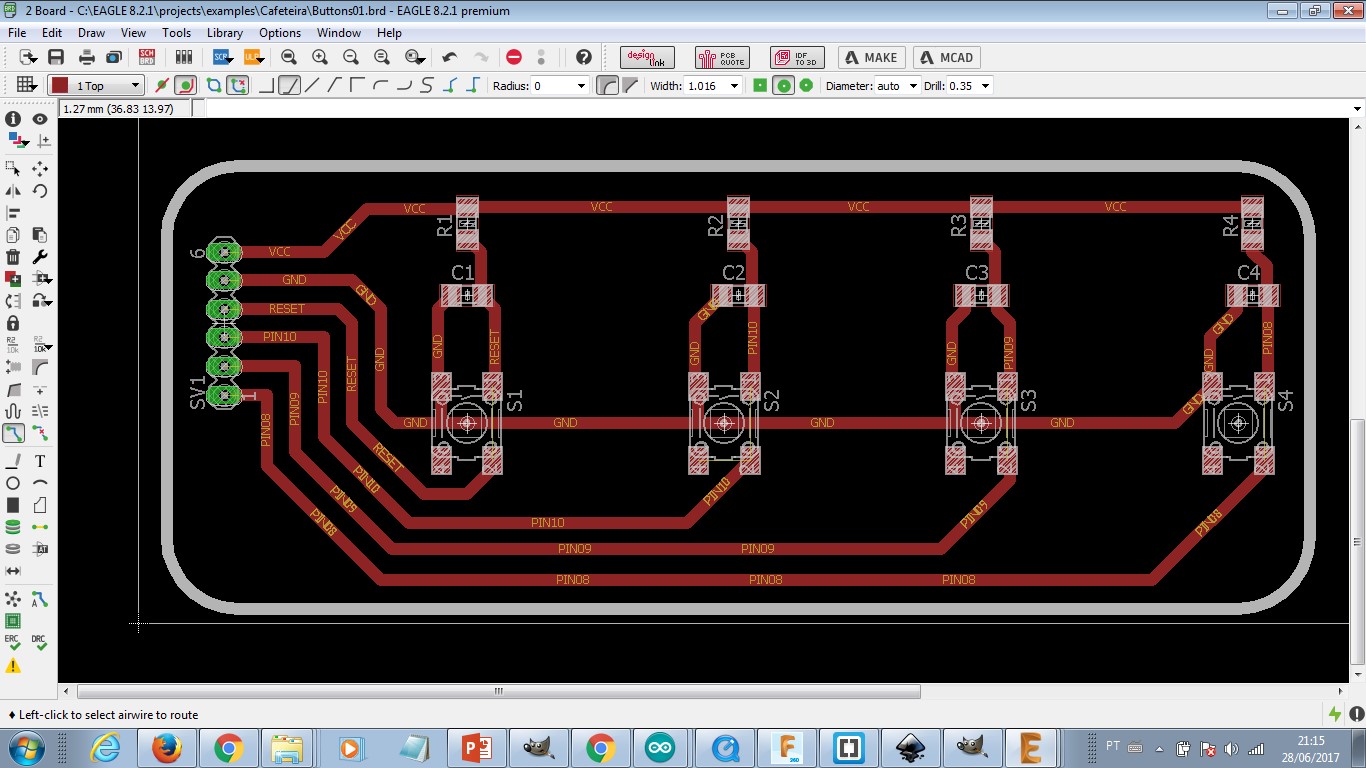
Task: Open Arduino IDE from the taskbar
Action: [x=660, y=748]
